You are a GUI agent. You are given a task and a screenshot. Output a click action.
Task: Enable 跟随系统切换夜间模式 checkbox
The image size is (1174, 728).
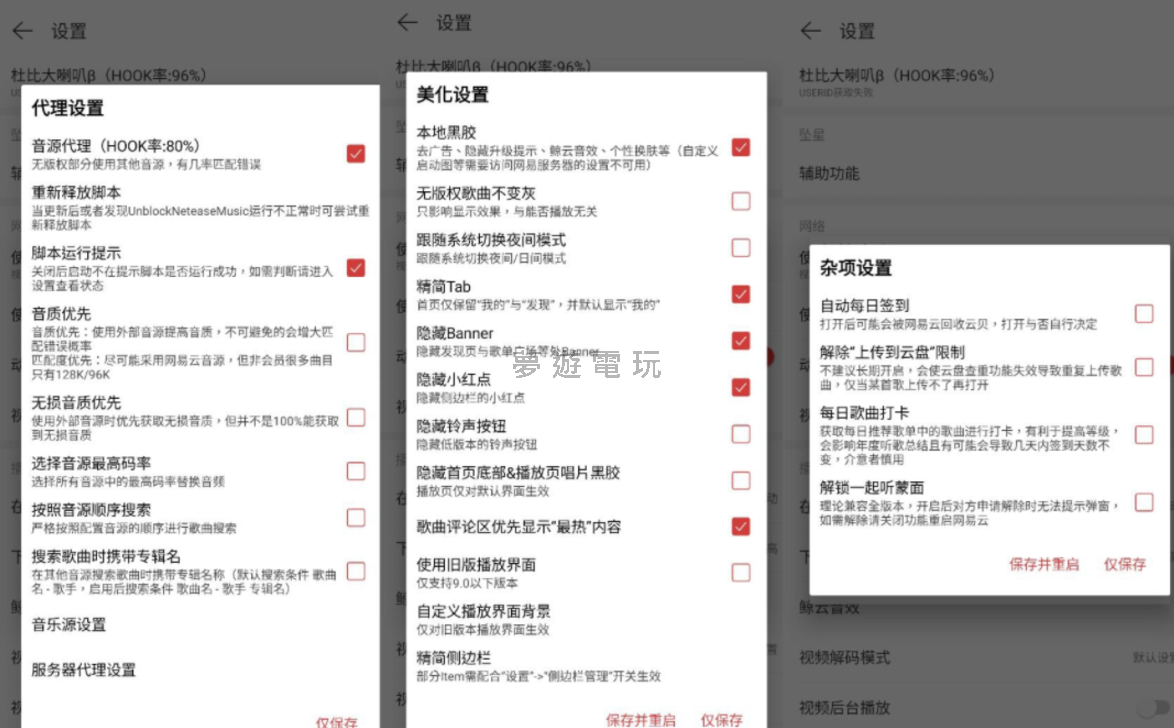point(740,247)
